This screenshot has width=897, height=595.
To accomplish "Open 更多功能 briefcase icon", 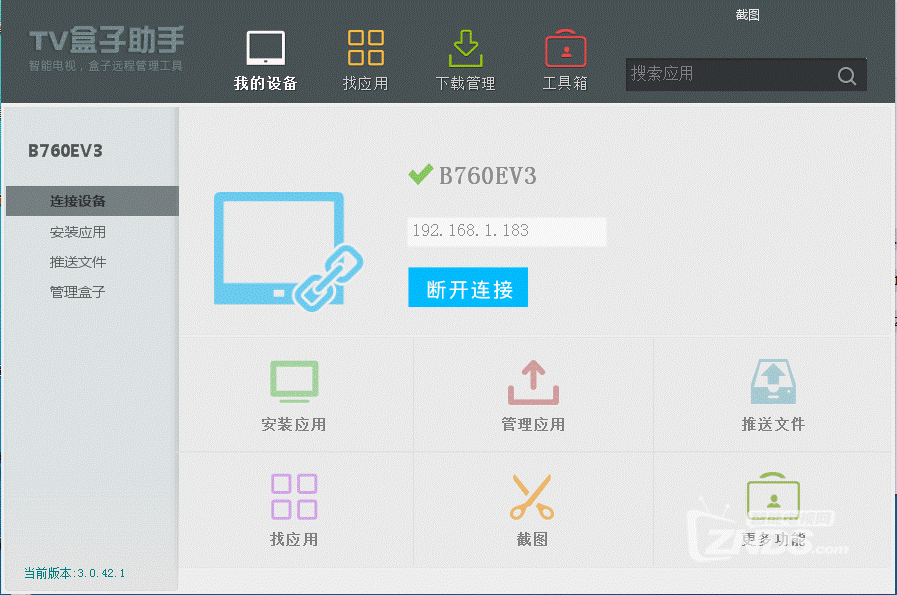I will [x=773, y=496].
